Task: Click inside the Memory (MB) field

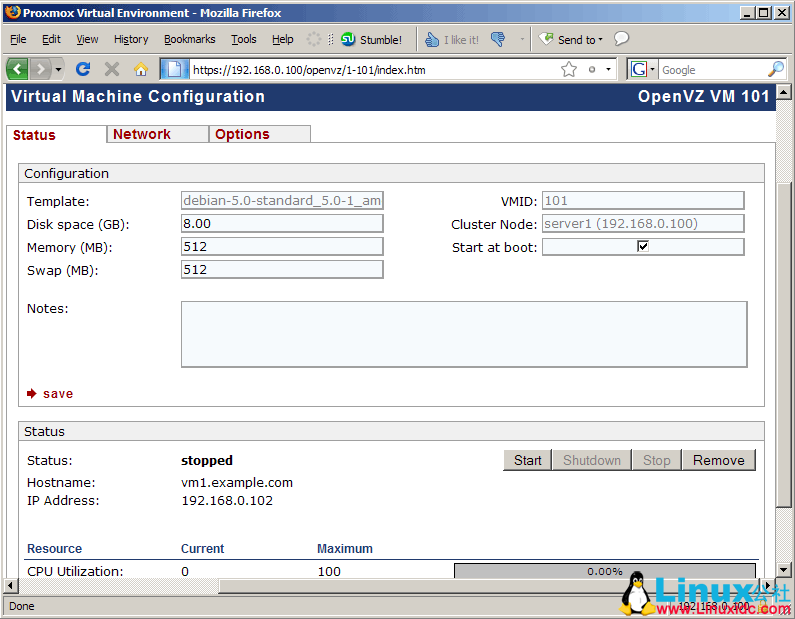Action: (282, 246)
